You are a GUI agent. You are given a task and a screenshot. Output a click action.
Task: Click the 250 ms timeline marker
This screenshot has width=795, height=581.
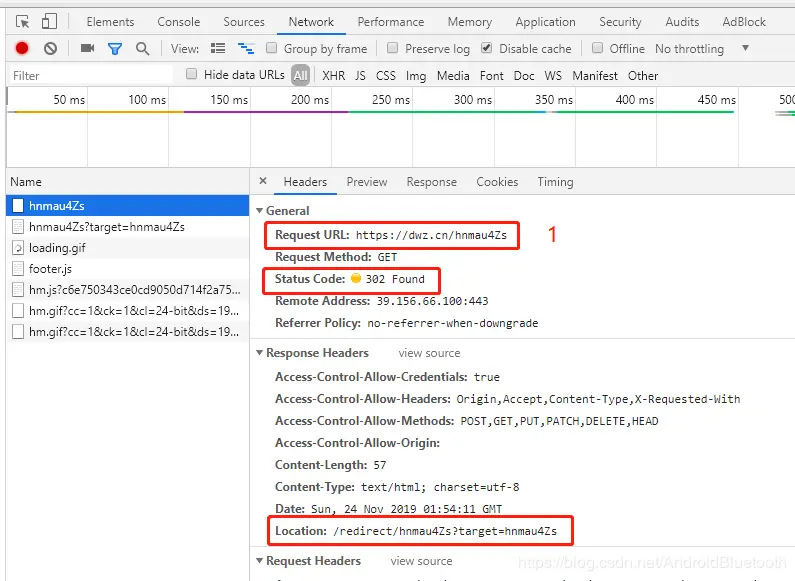coord(390,99)
